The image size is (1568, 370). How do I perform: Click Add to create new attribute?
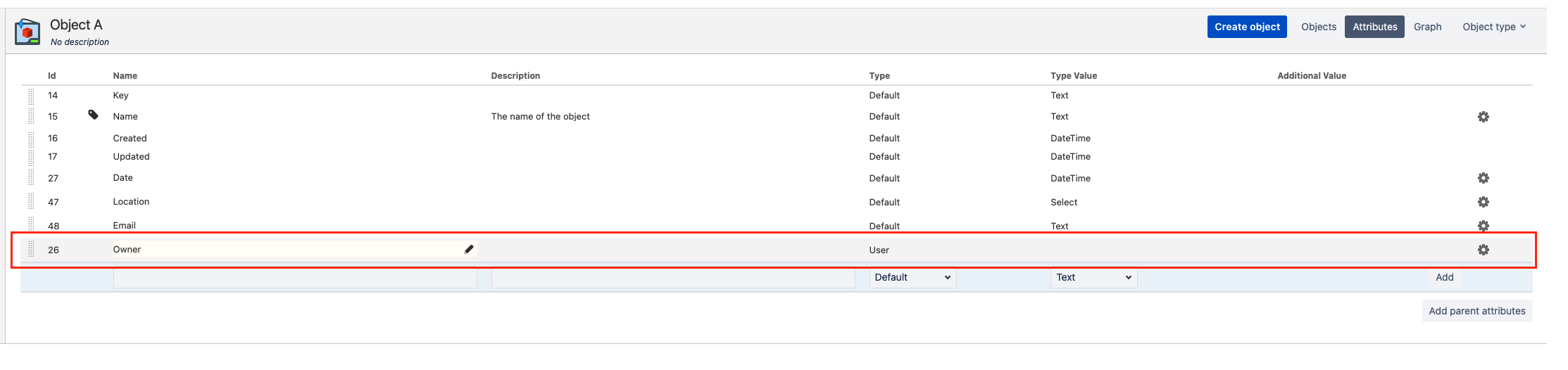coord(1444,277)
